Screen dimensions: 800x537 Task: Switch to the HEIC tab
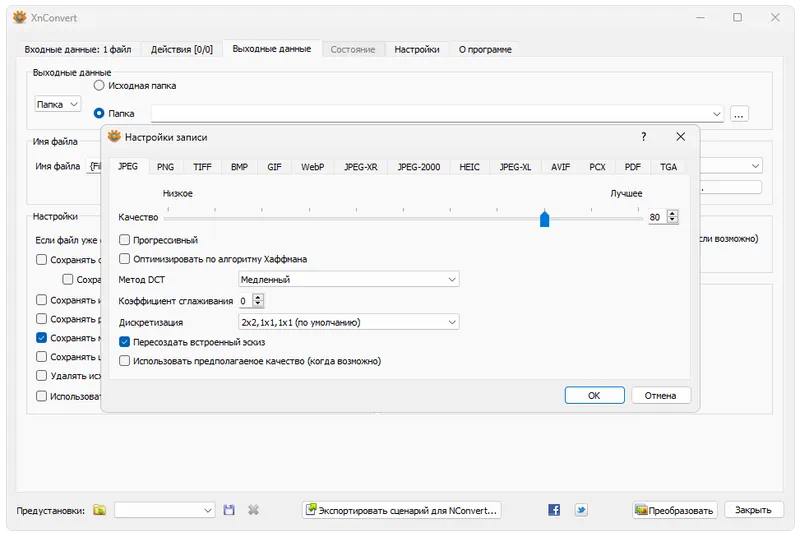[x=469, y=167]
